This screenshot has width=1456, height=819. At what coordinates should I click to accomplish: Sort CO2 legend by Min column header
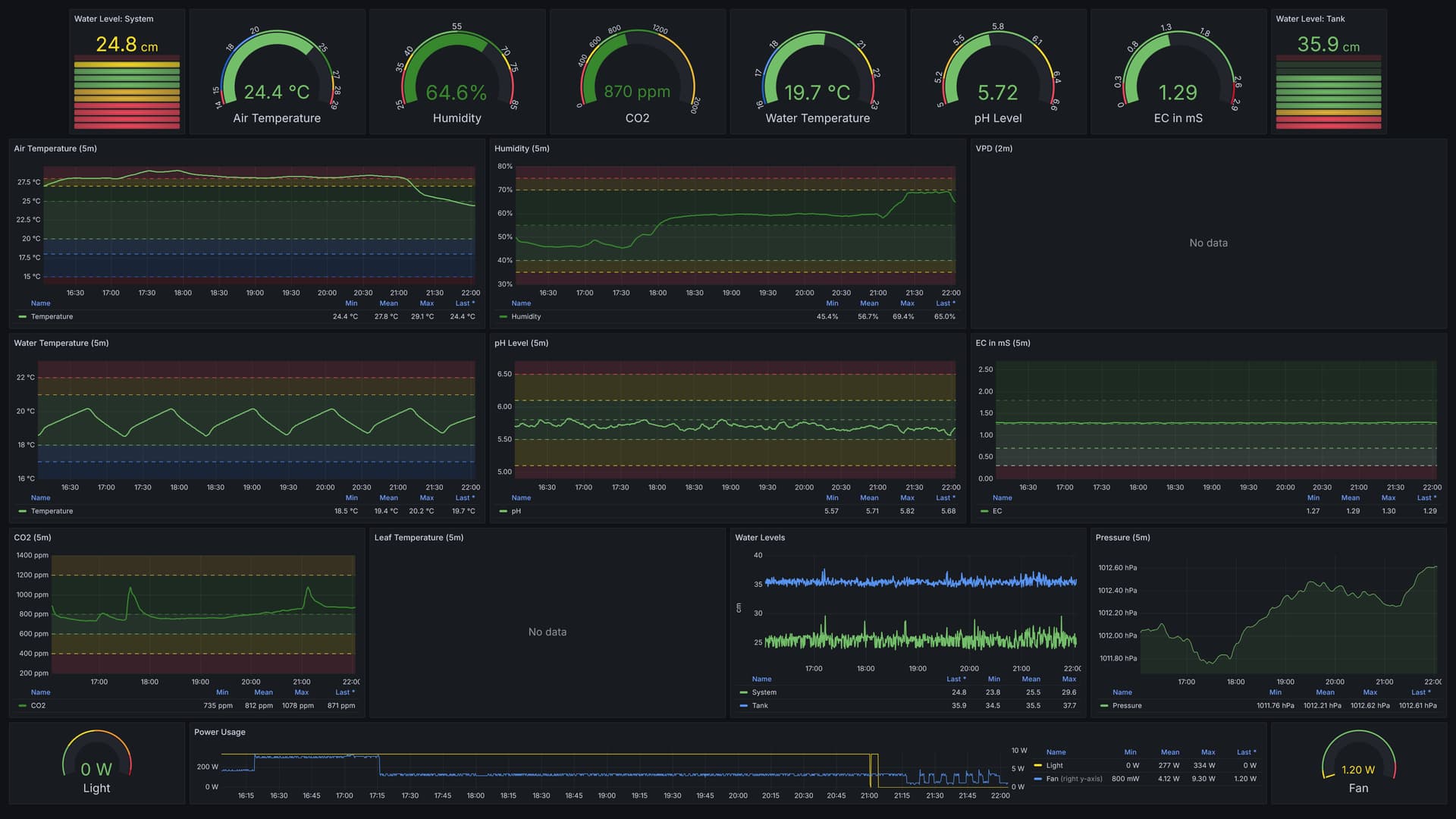point(222,692)
